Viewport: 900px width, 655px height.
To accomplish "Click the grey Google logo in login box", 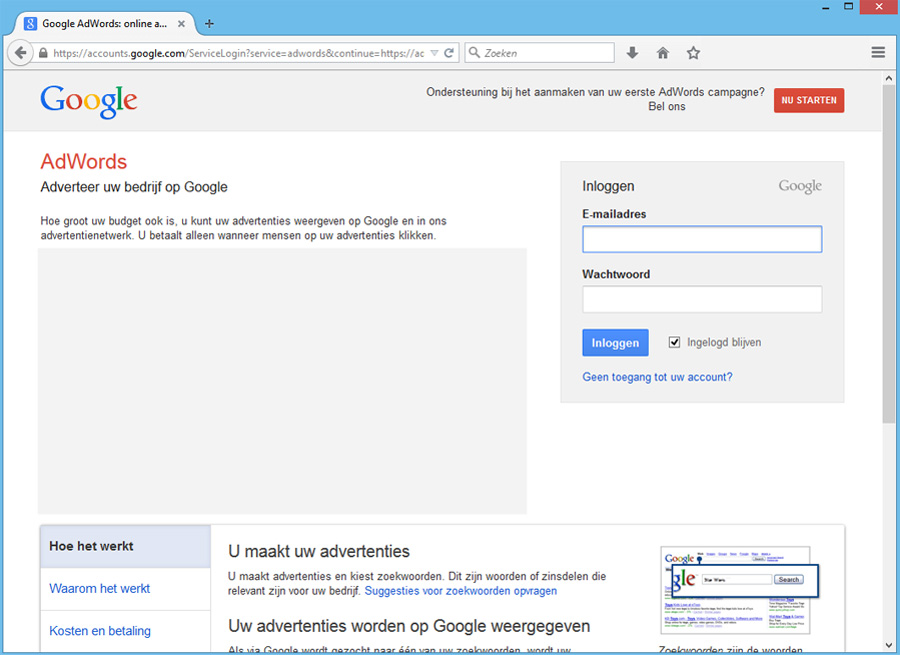I will (x=800, y=186).
